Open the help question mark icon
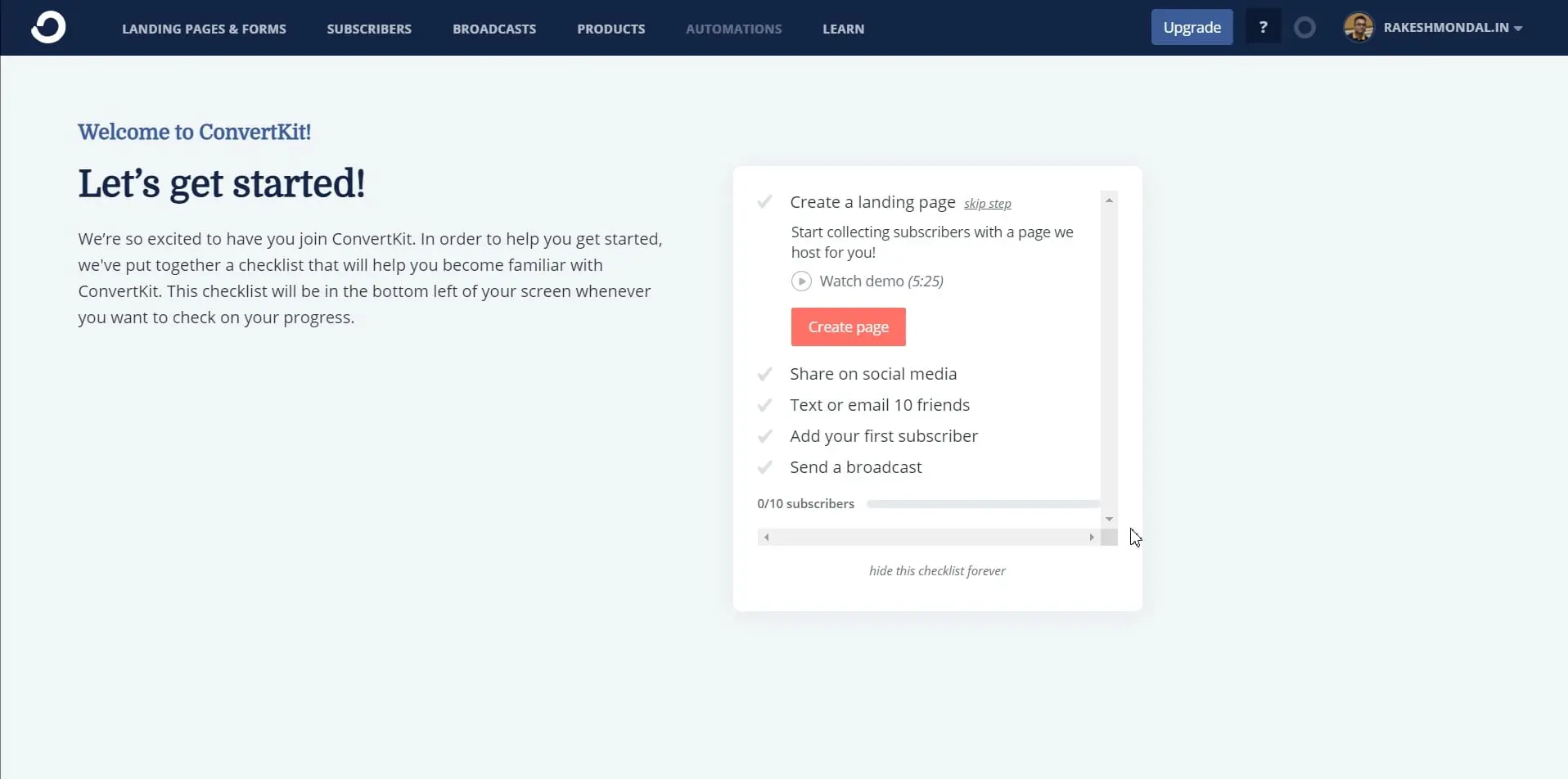Screen dimensions: 1568x779 pos(1263,27)
